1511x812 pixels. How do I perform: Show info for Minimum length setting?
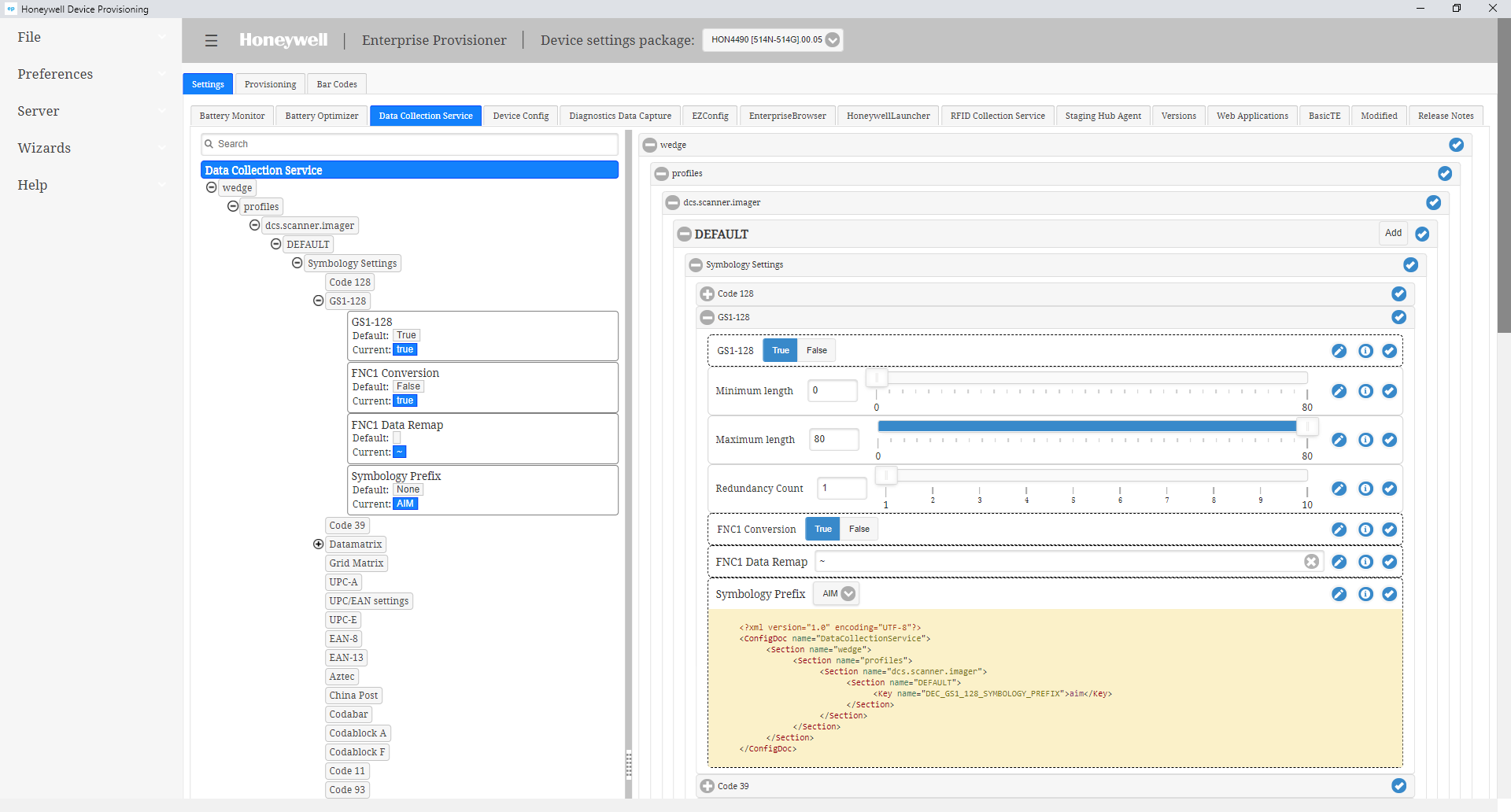[x=1365, y=390]
